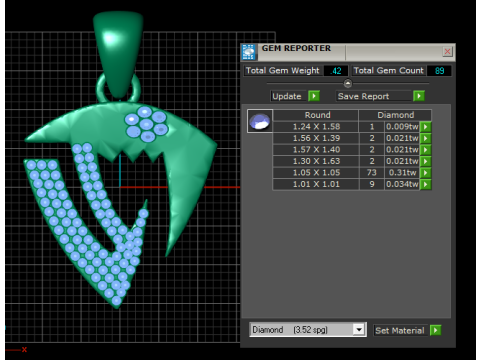Click the 0.009tw weight cell
This screenshot has height=360, width=480.
402,127
